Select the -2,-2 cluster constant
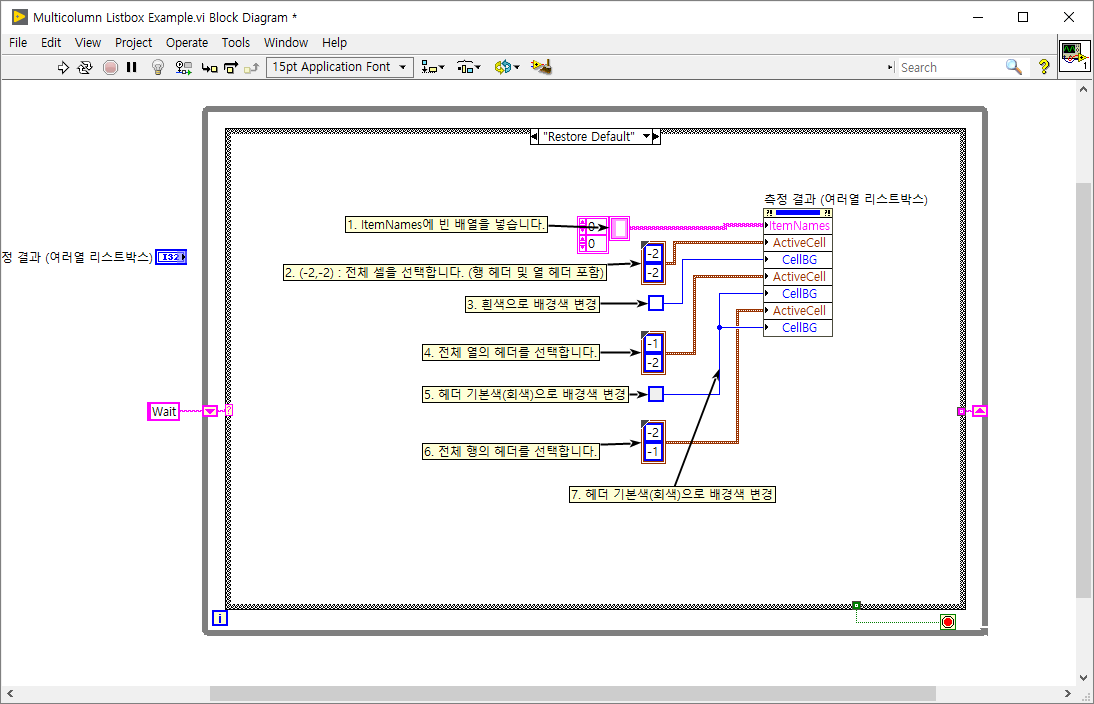The width and height of the screenshot is (1094, 704). point(653,263)
